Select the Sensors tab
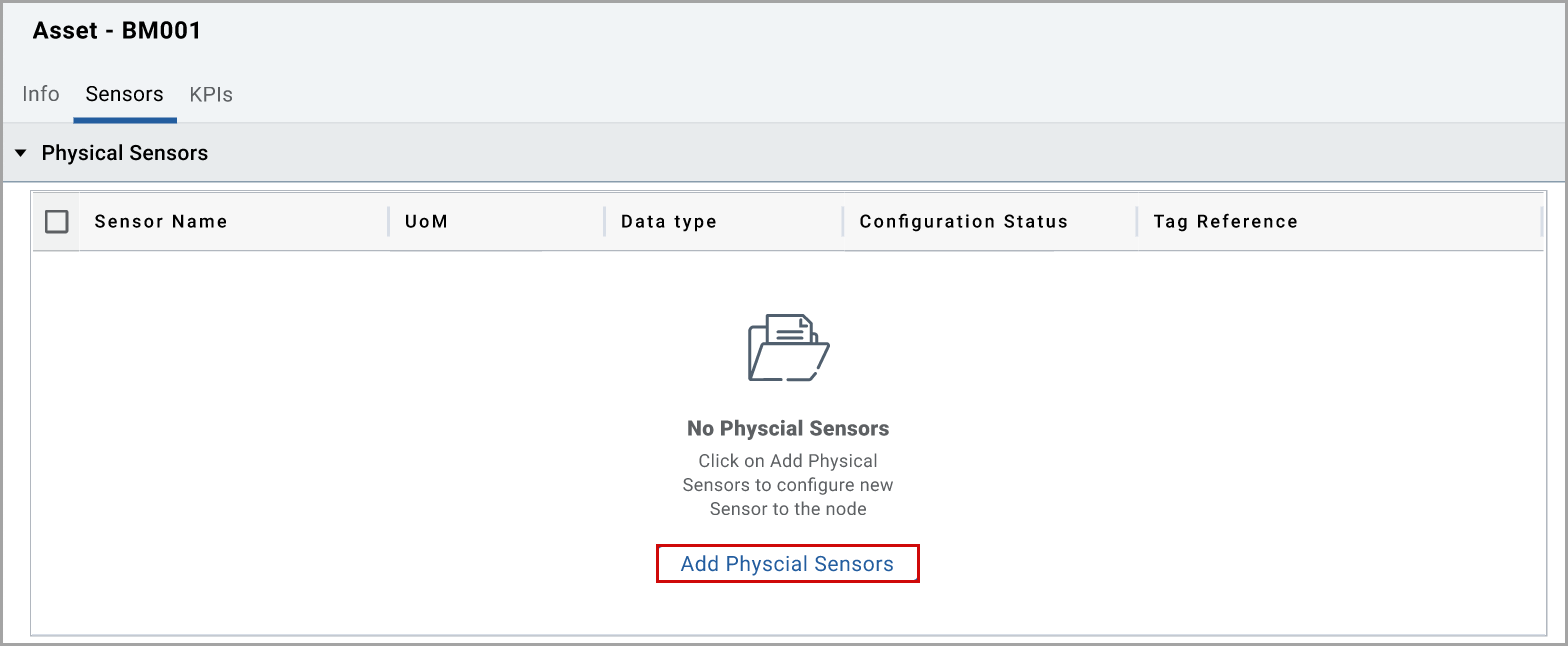 point(124,94)
